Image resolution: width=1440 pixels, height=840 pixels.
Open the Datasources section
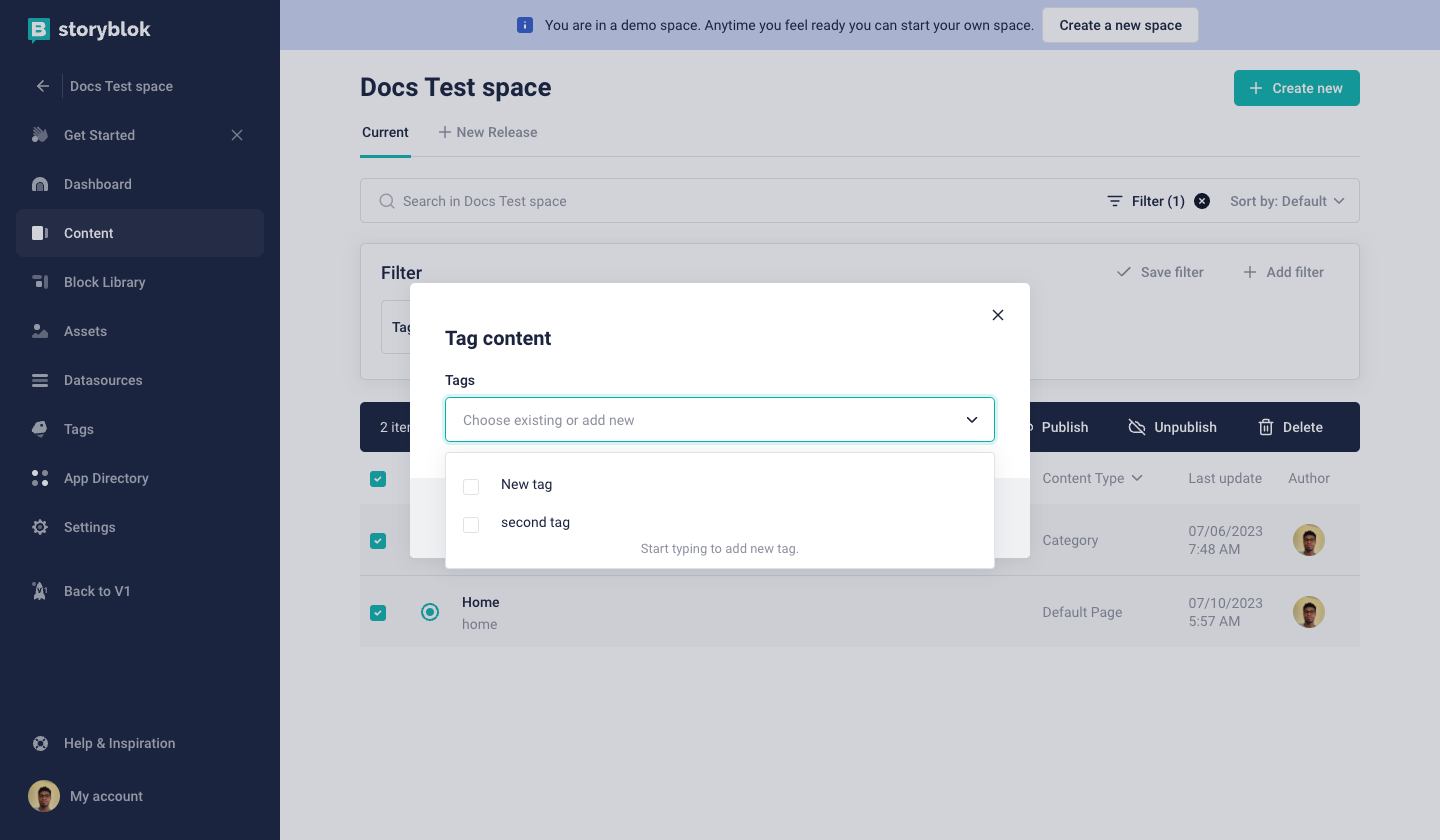coord(102,380)
